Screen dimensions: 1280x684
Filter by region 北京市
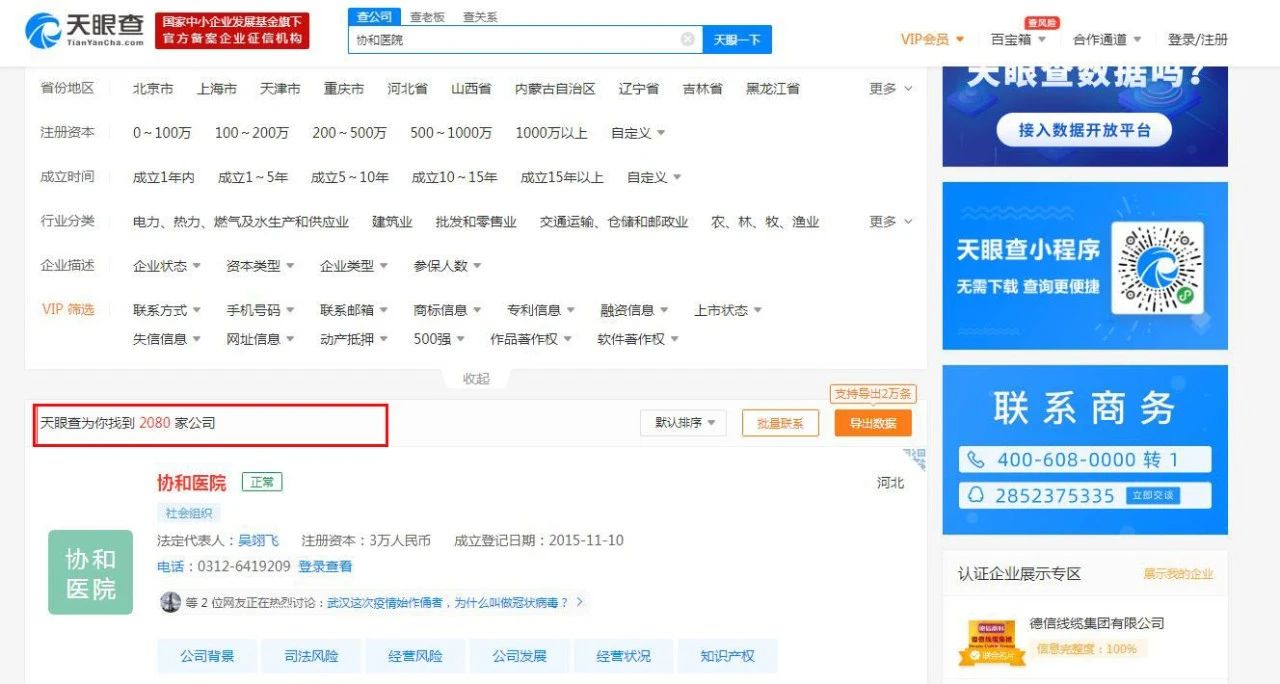[x=153, y=88]
